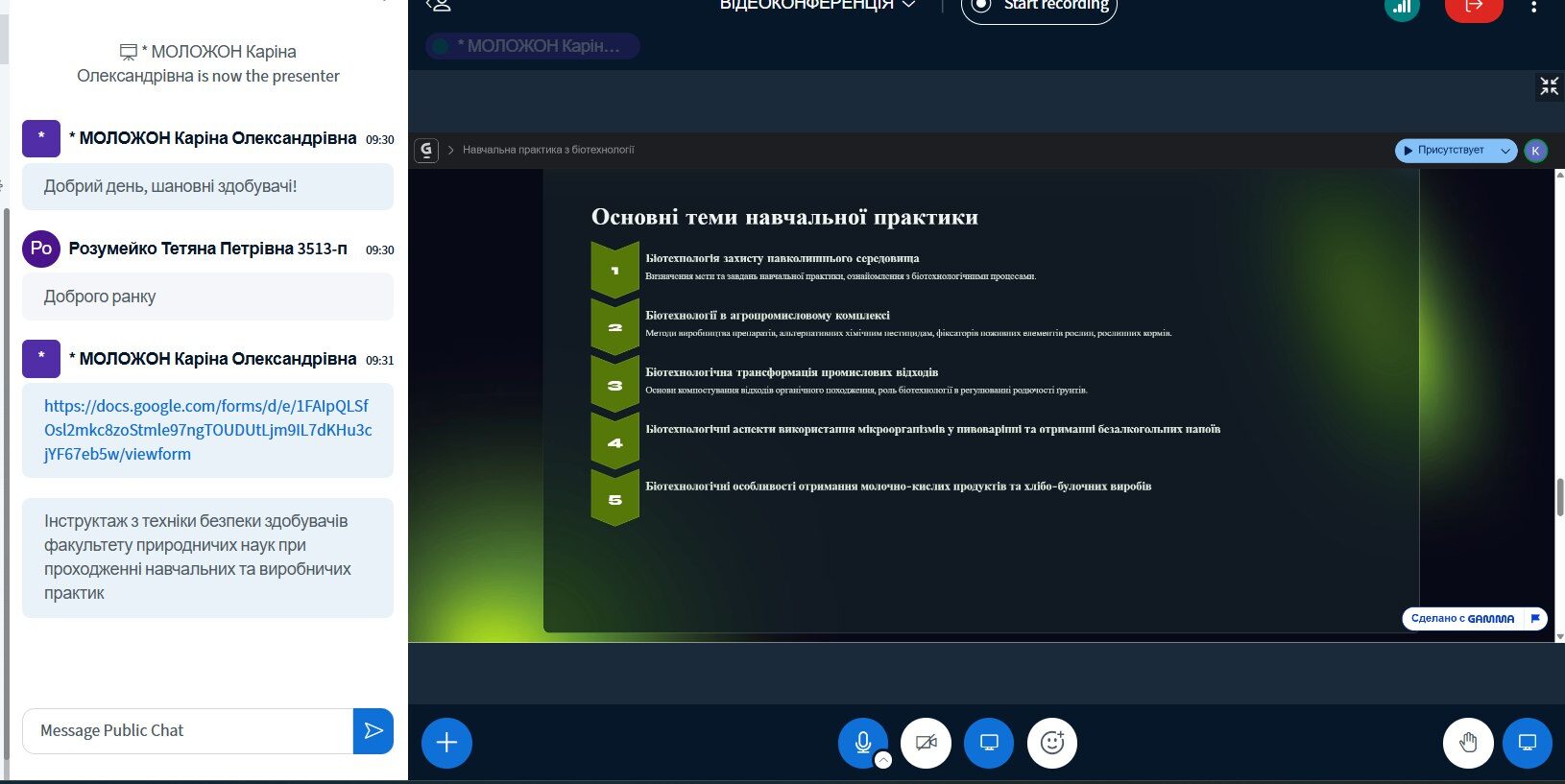Open the Google Forms link in chat
This screenshot has height=784, width=1565.
207,430
